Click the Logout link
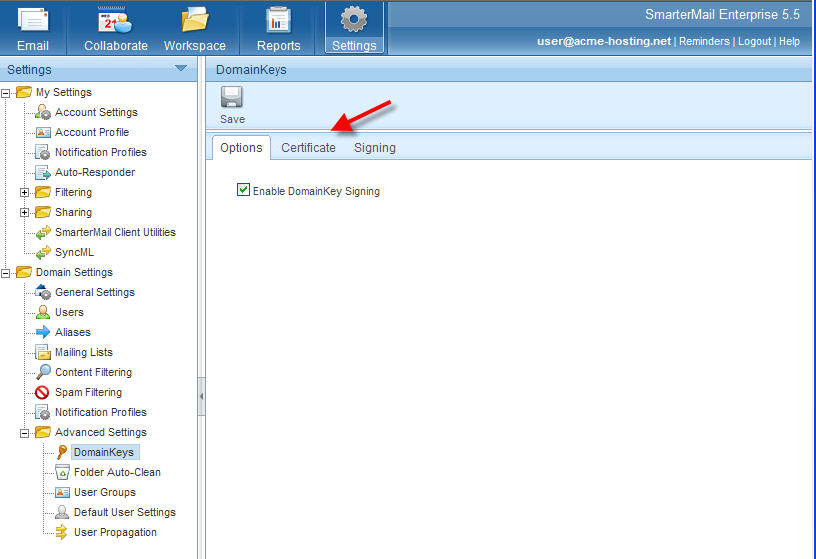Viewport: 816px width, 559px height. (754, 41)
